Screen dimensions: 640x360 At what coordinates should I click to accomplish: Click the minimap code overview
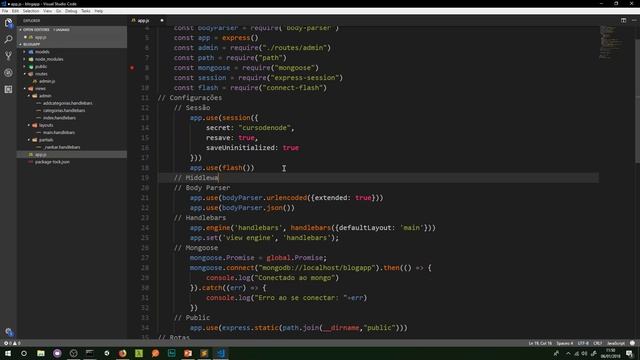[x=611, y=42]
